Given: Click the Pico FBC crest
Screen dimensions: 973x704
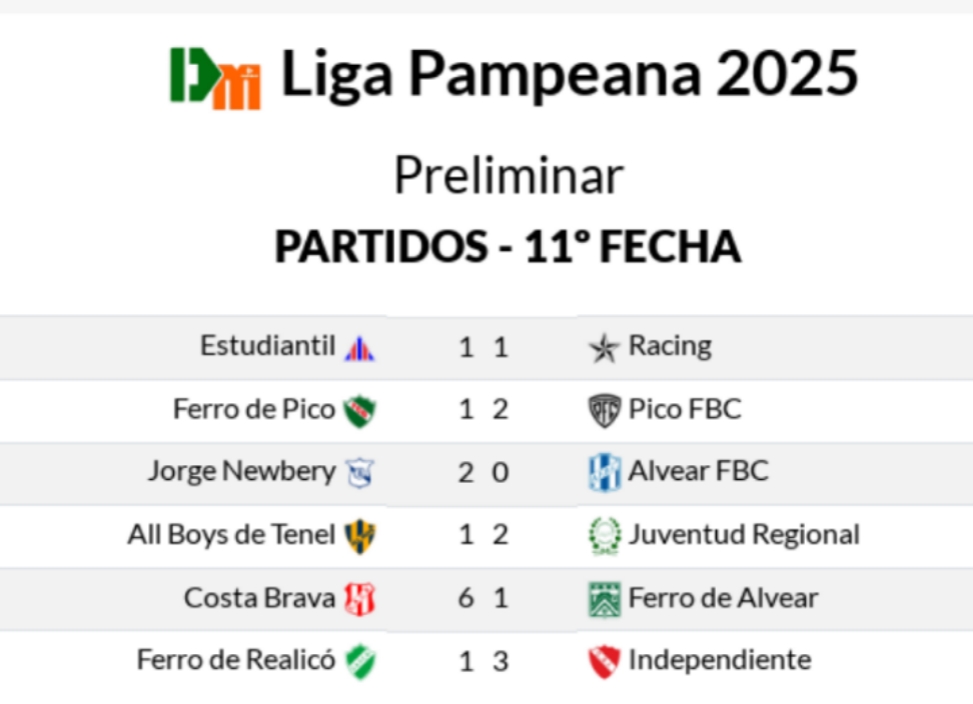Looking at the screenshot, I should click(x=604, y=410).
